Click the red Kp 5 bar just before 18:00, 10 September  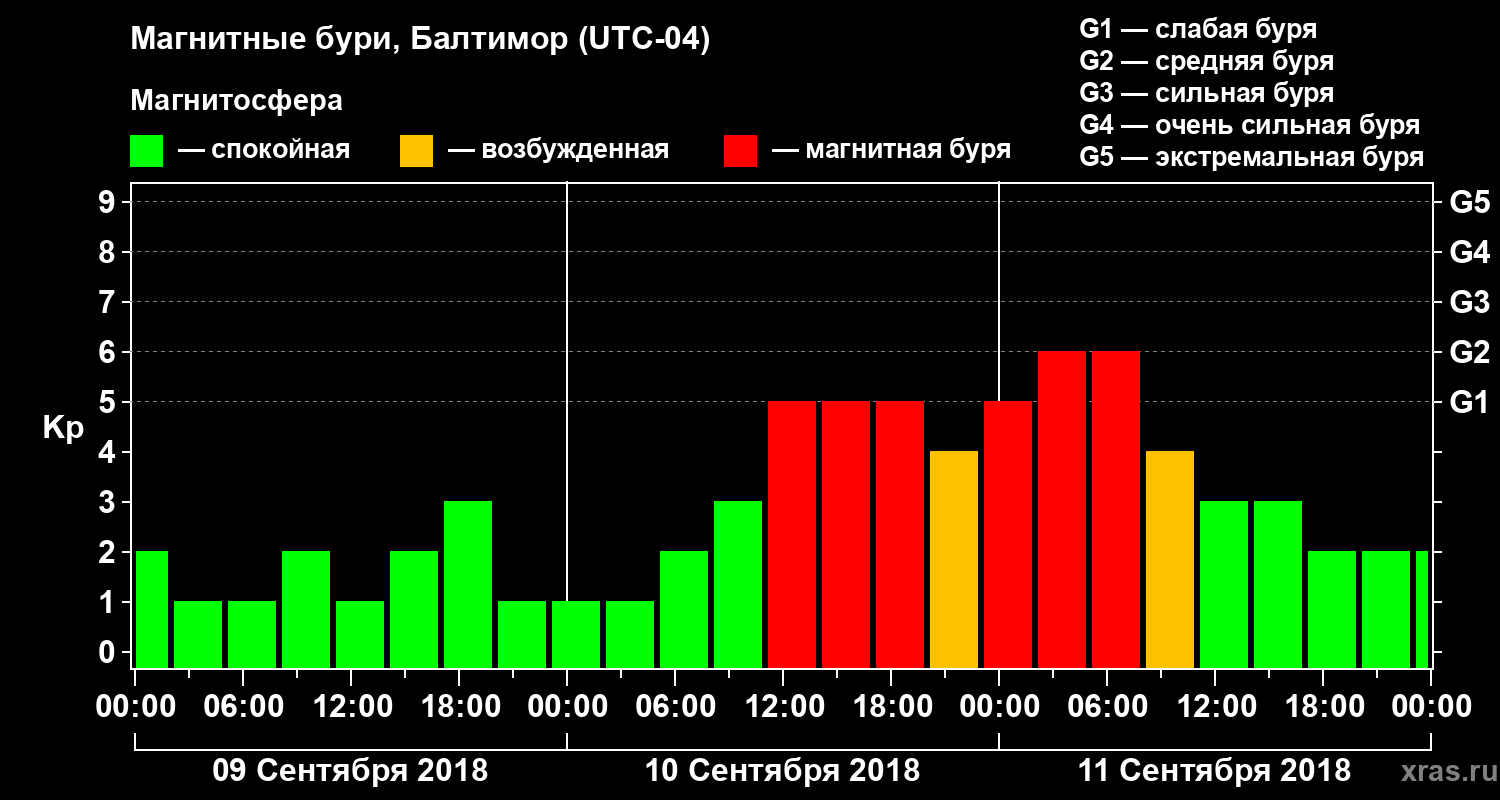click(846, 535)
